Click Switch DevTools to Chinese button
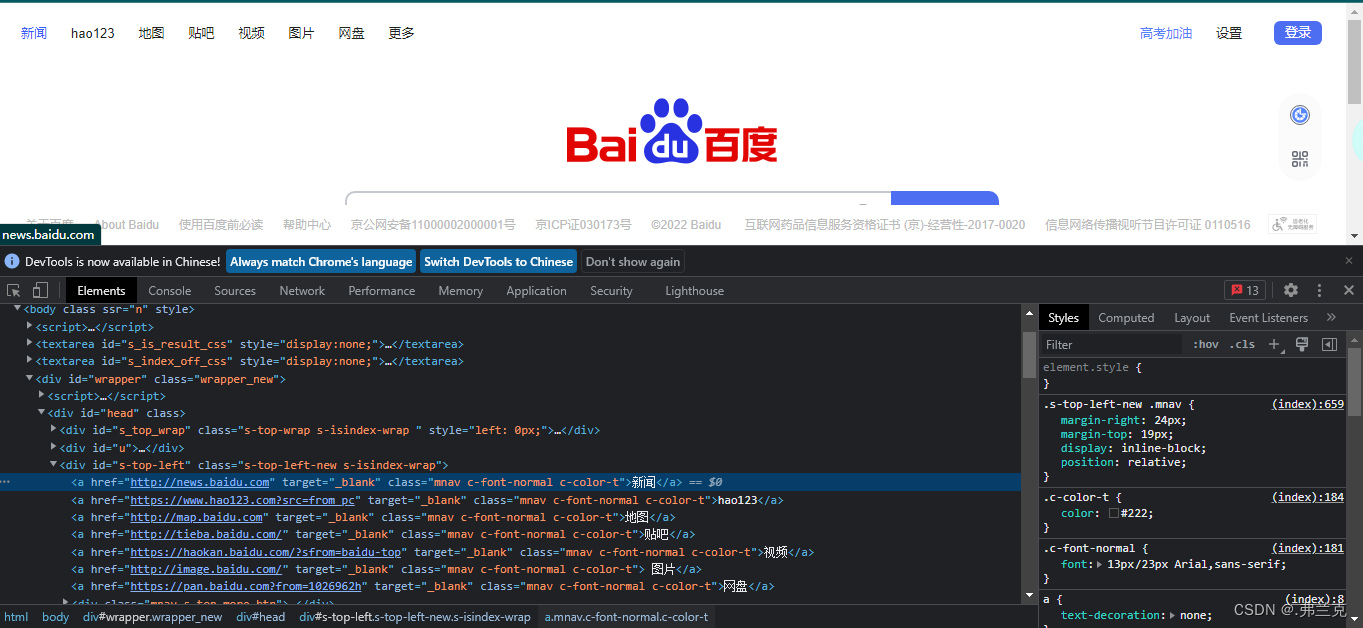 tap(498, 261)
